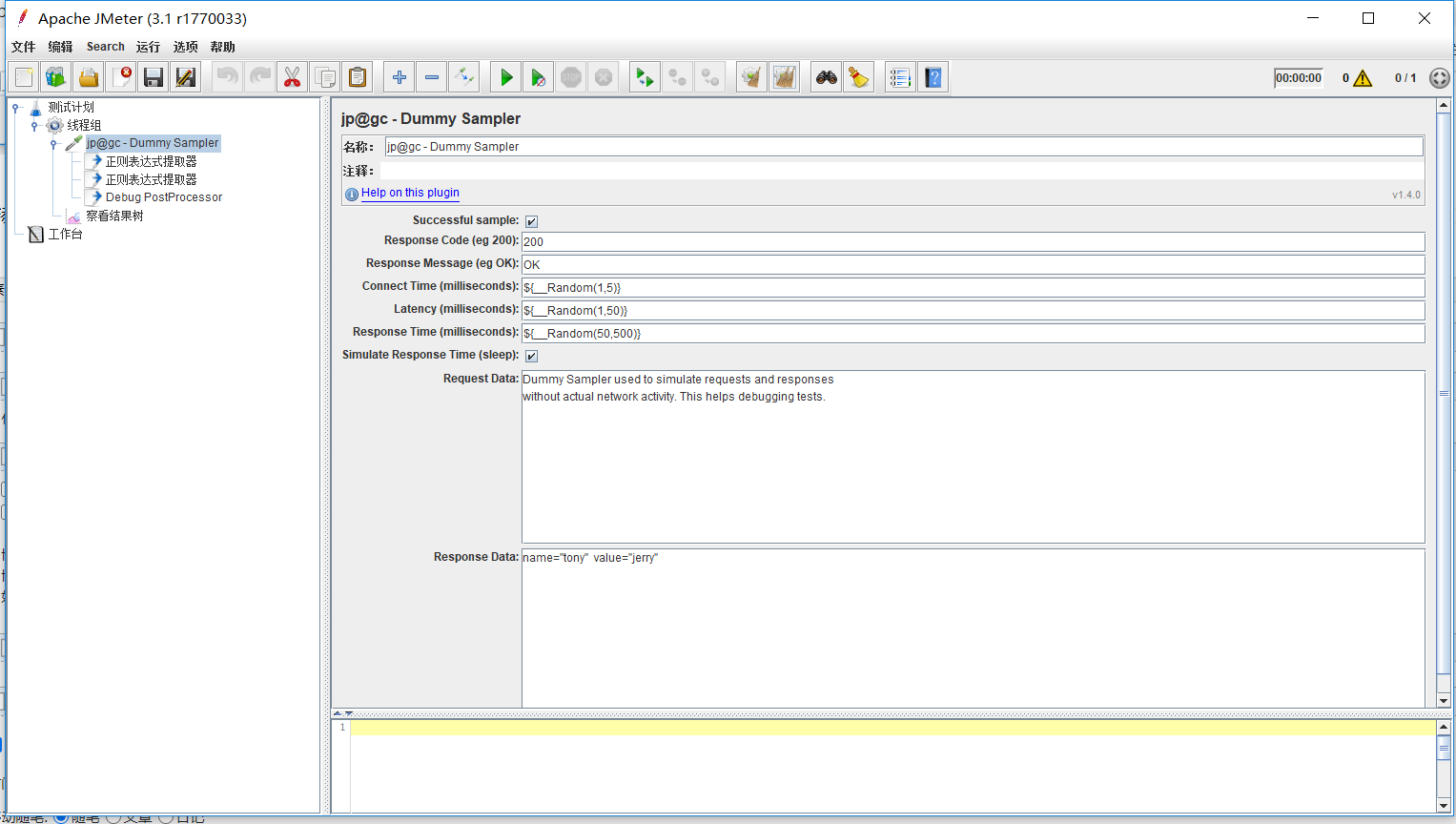Click the yellow warning triangle indicator
The width and height of the screenshot is (1456, 824).
pyautogui.click(x=1364, y=78)
